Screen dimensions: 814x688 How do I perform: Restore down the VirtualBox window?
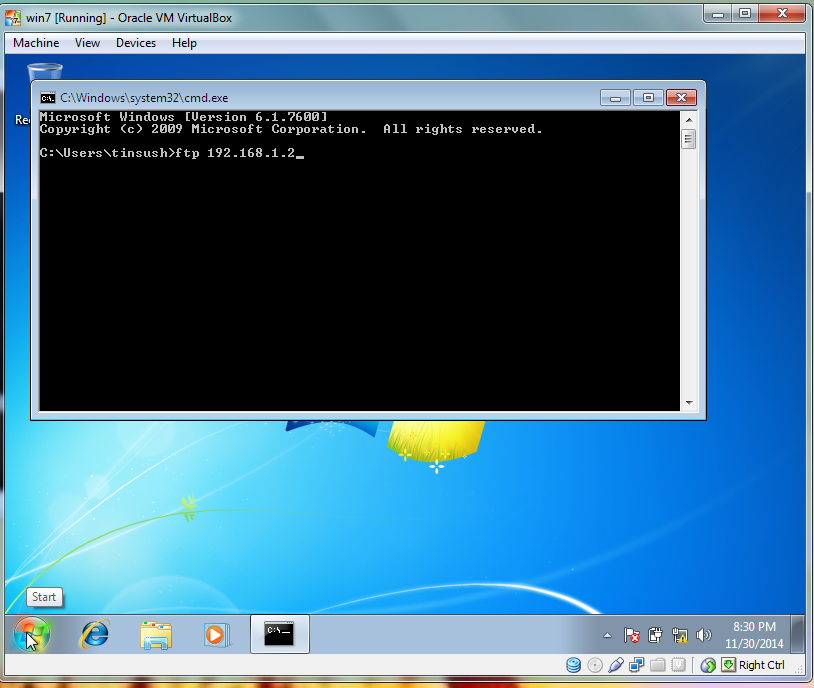click(745, 14)
